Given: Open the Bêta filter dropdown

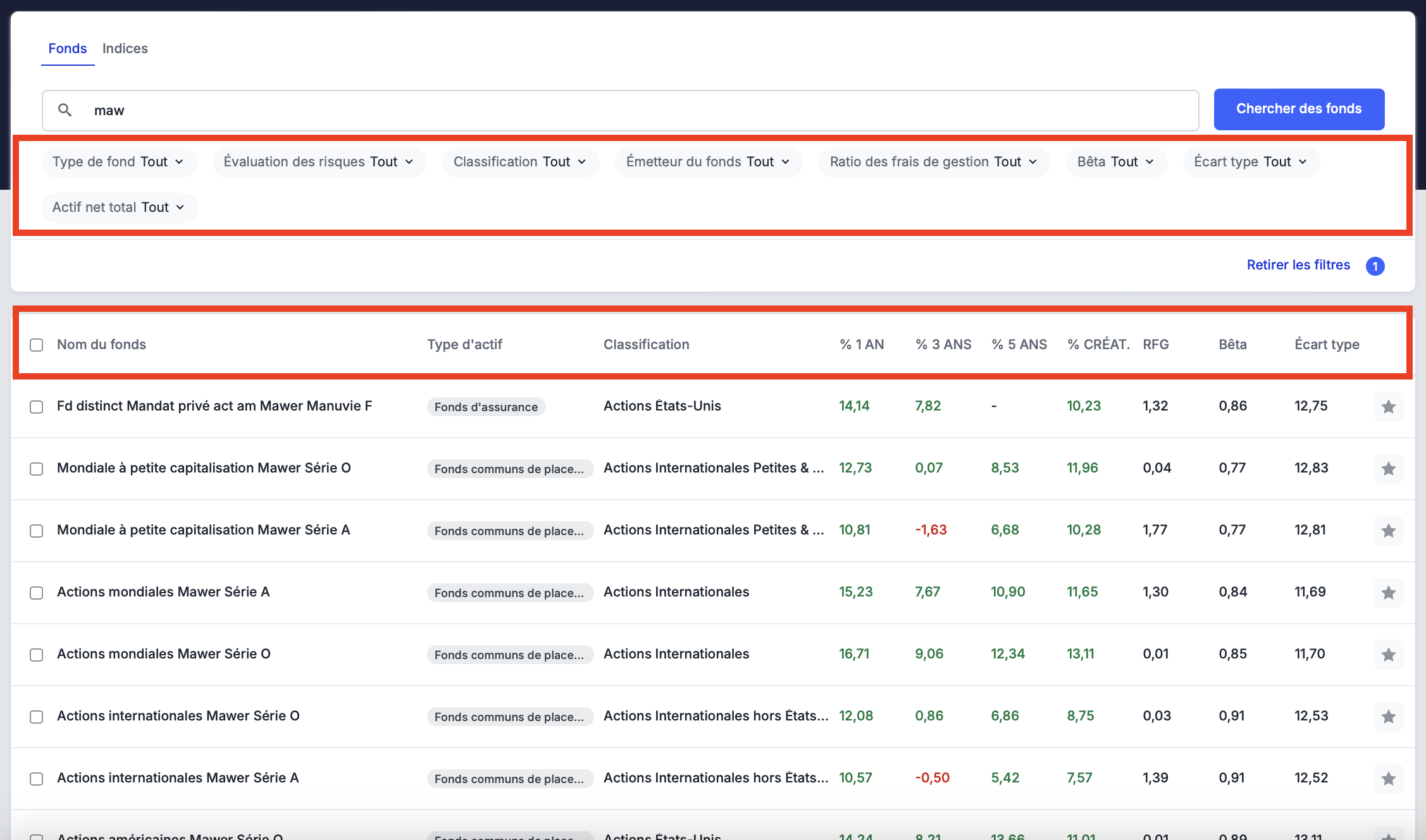Looking at the screenshot, I should tap(1116, 162).
